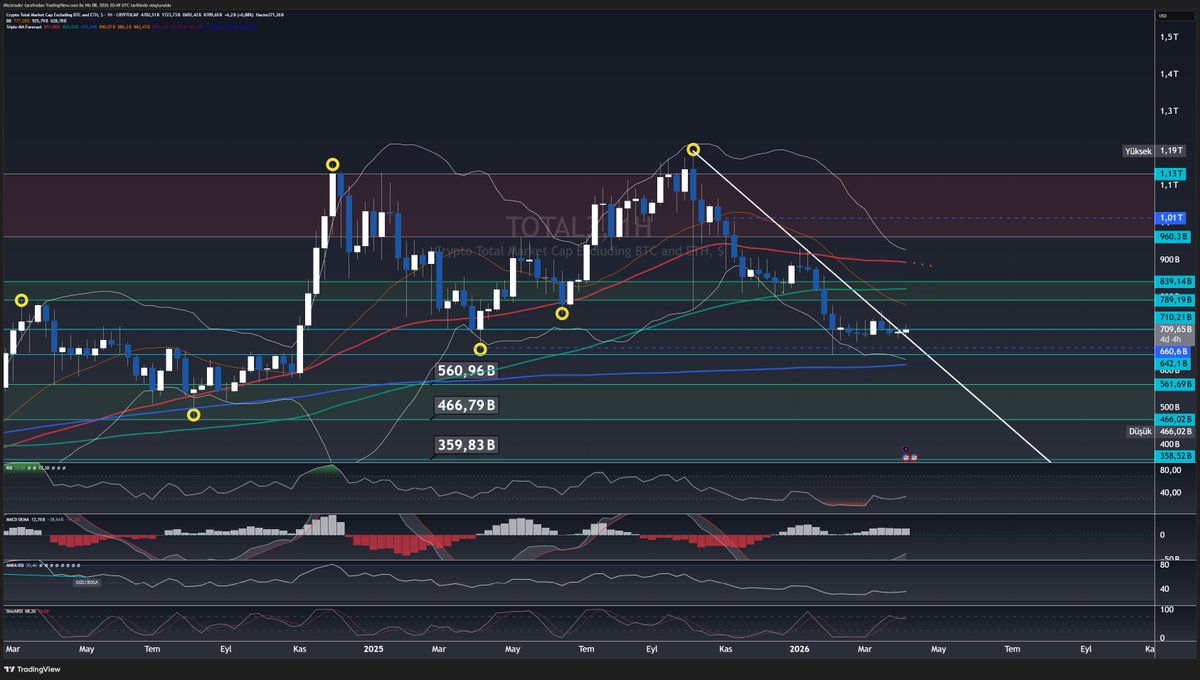The height and width of the screenshot is (680, 1200).
Task: Select the blue 1,01 T price label
Action: click(1173, 217)
